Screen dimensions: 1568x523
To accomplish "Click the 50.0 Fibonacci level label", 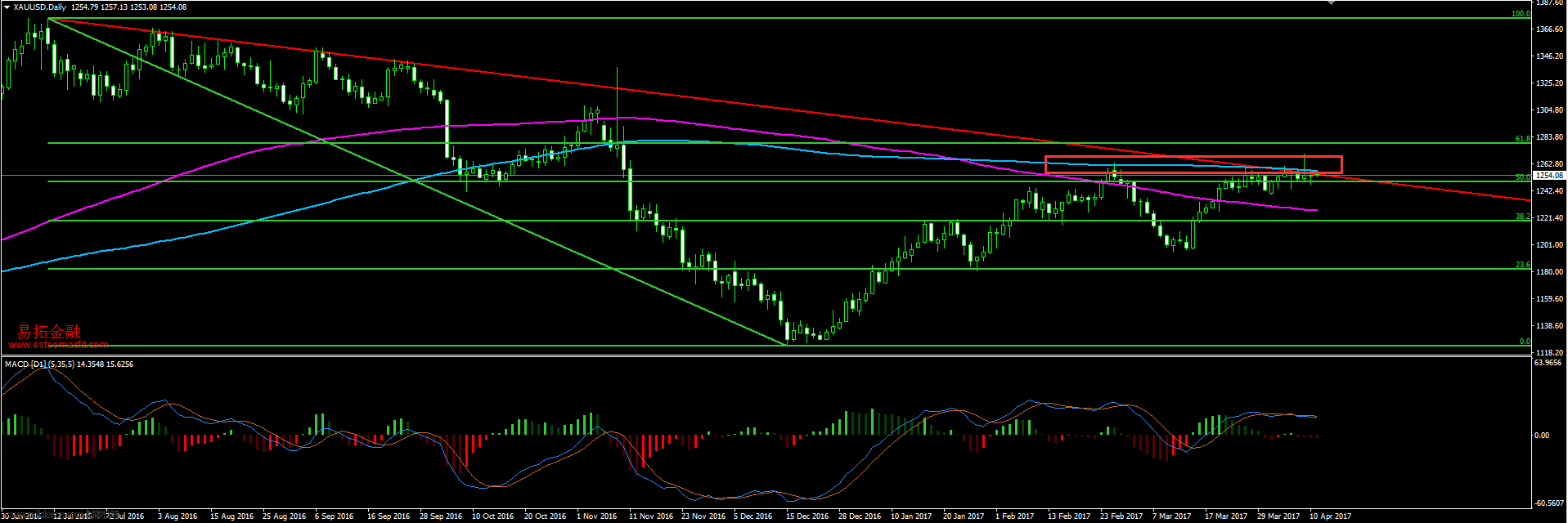I will (1522, 177).
